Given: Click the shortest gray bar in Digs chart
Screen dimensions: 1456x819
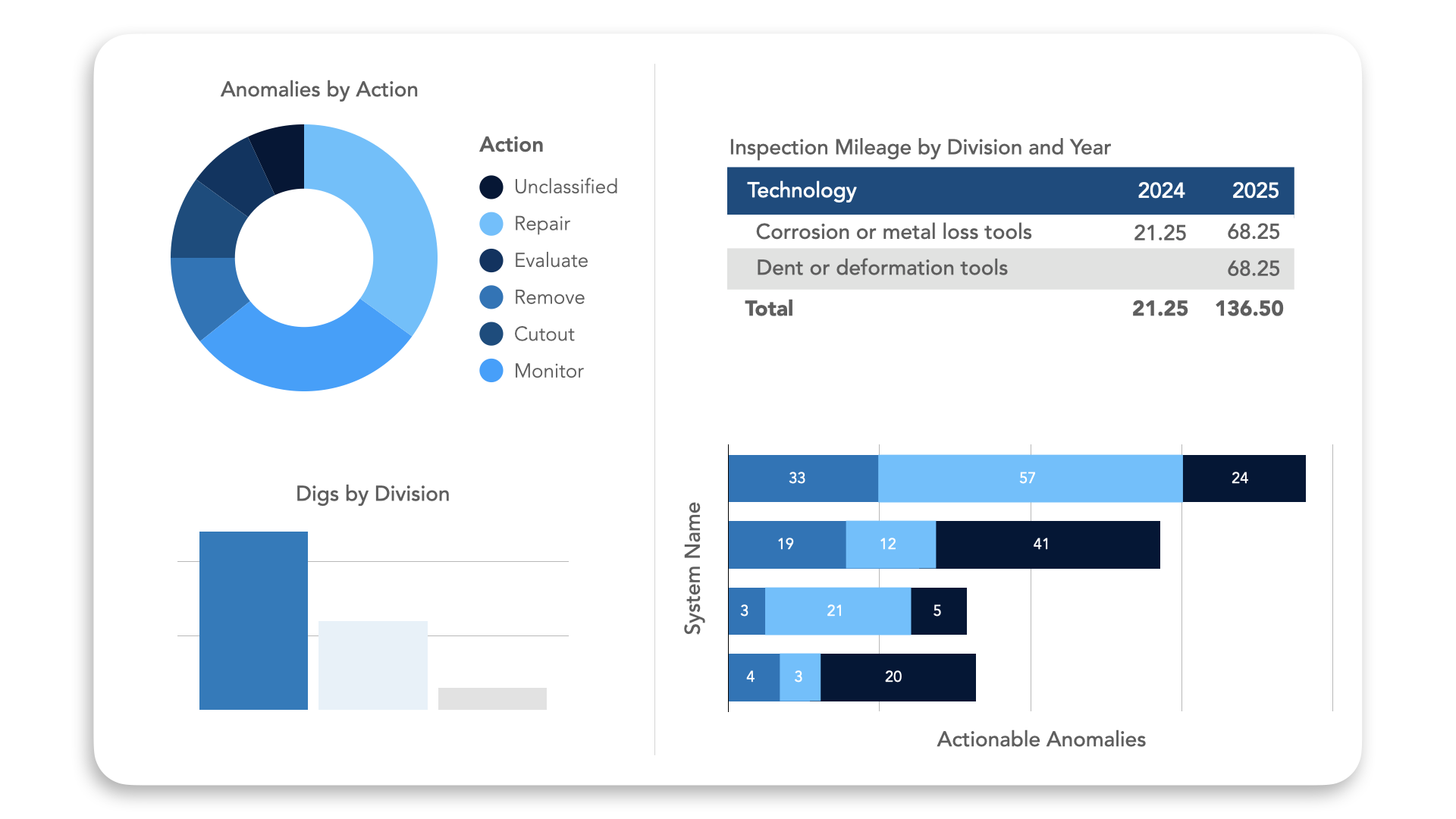Looking at the screenshot, I should 492,698.
